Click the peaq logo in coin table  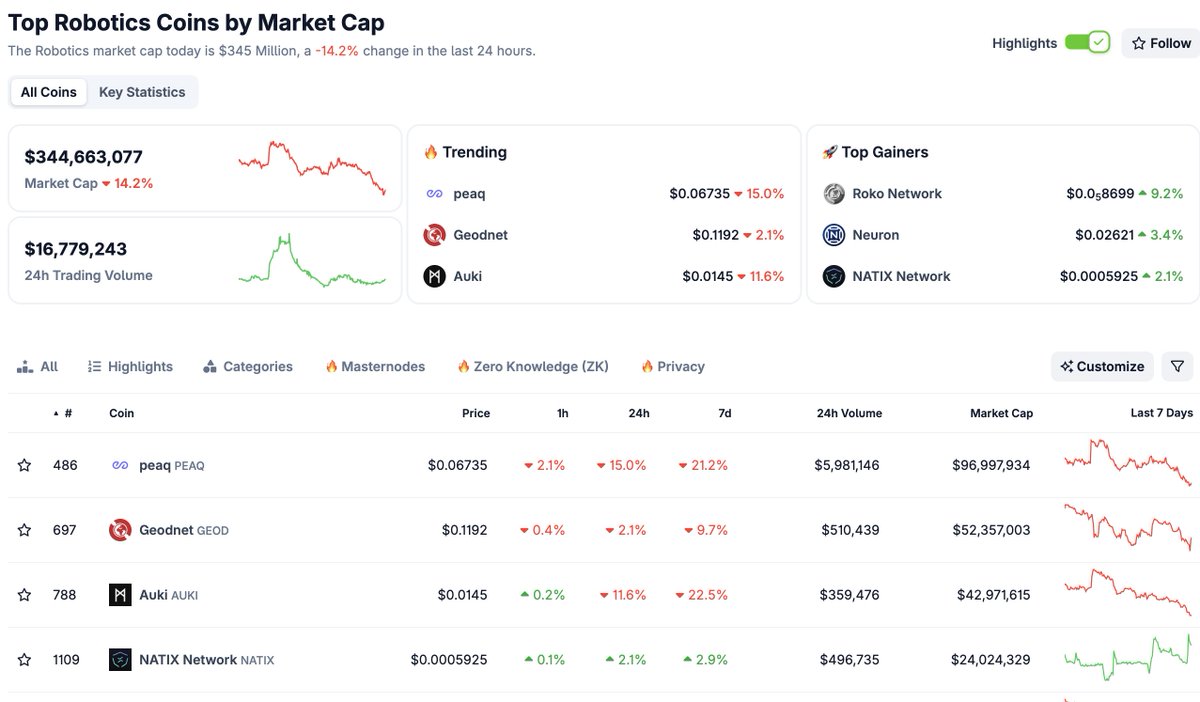(120, 465)
